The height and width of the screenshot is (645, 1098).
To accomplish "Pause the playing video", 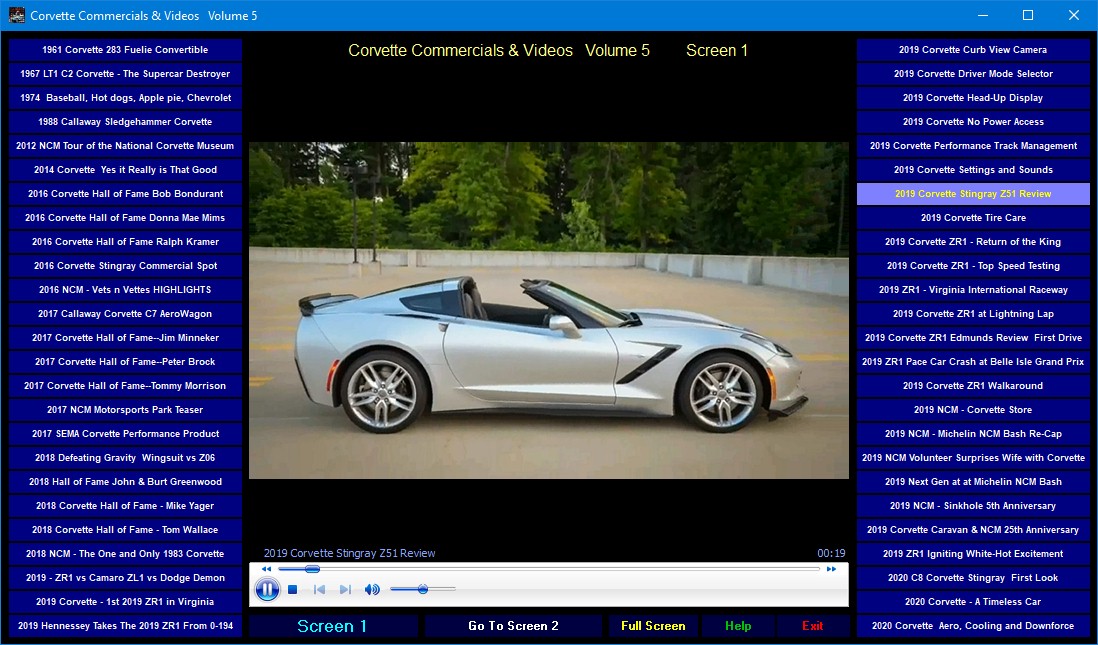I will (267, 590).
